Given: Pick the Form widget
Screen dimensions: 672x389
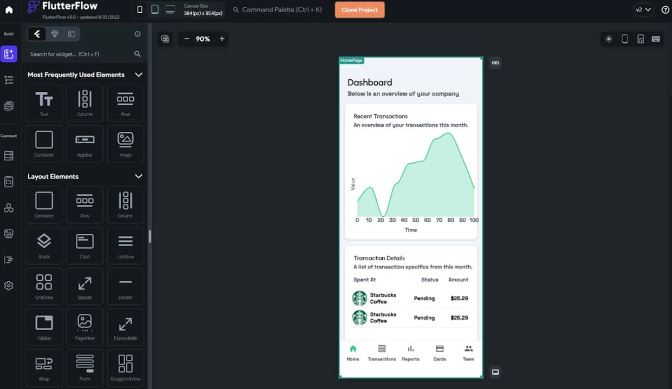Looking at the screenshot, I should (85, 367).
